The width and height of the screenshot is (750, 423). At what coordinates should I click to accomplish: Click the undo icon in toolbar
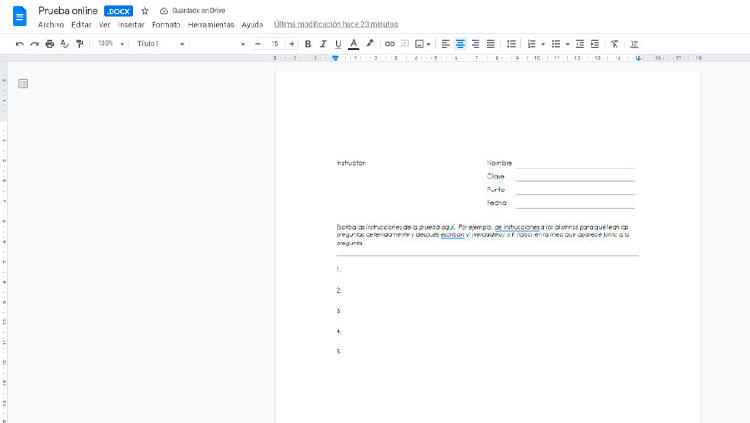tap(19, 44)
